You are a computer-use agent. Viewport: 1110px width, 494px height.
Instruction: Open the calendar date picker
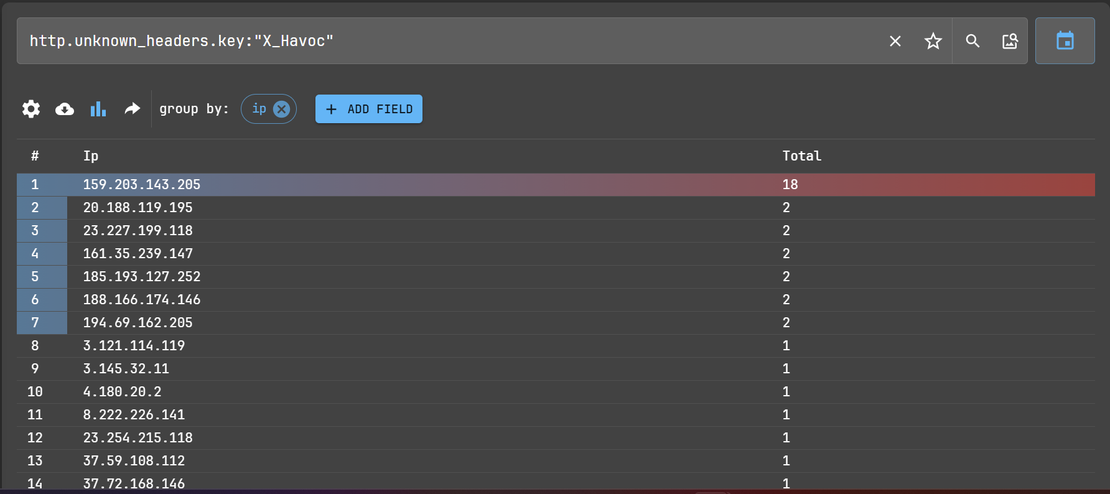(x=1065, y=41)
